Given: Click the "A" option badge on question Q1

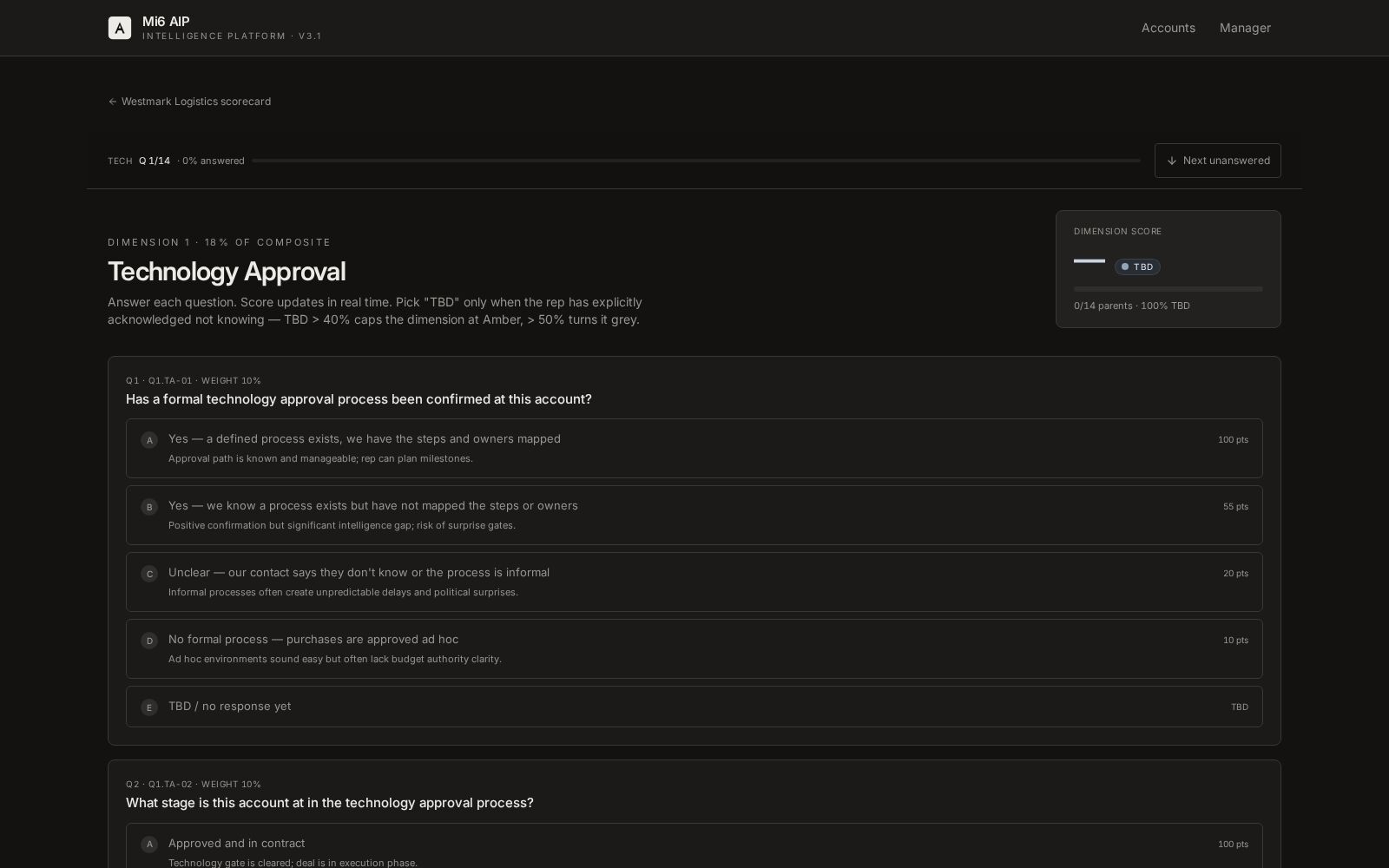Looking at the screenshot, I should 149,440.
